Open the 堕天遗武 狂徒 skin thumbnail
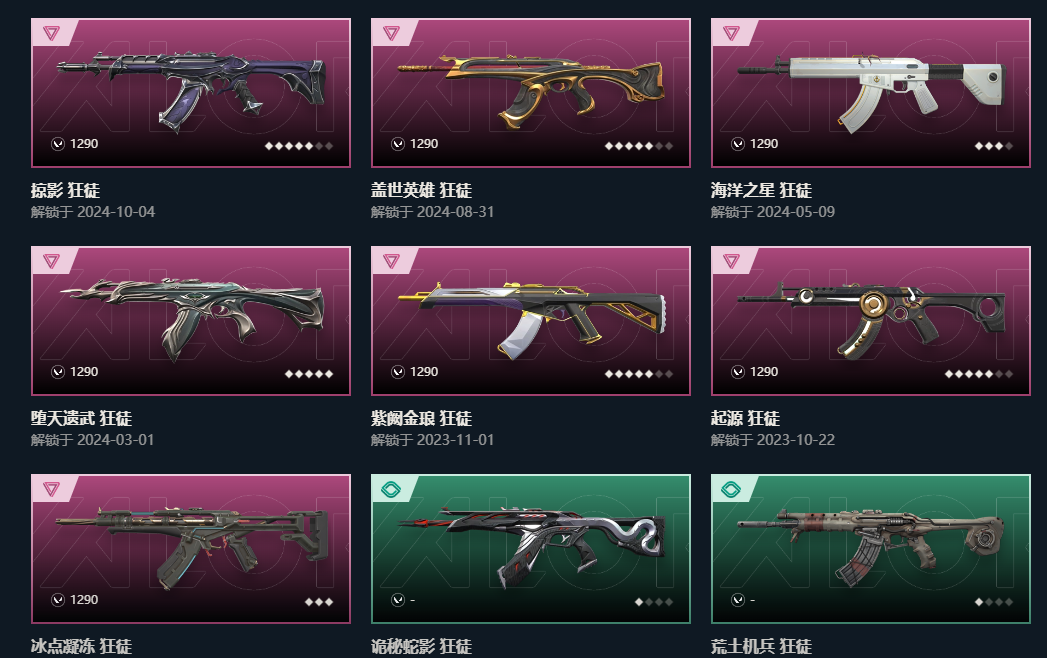This screenshot has width=1047, height=658. click(x=191, y=317)
